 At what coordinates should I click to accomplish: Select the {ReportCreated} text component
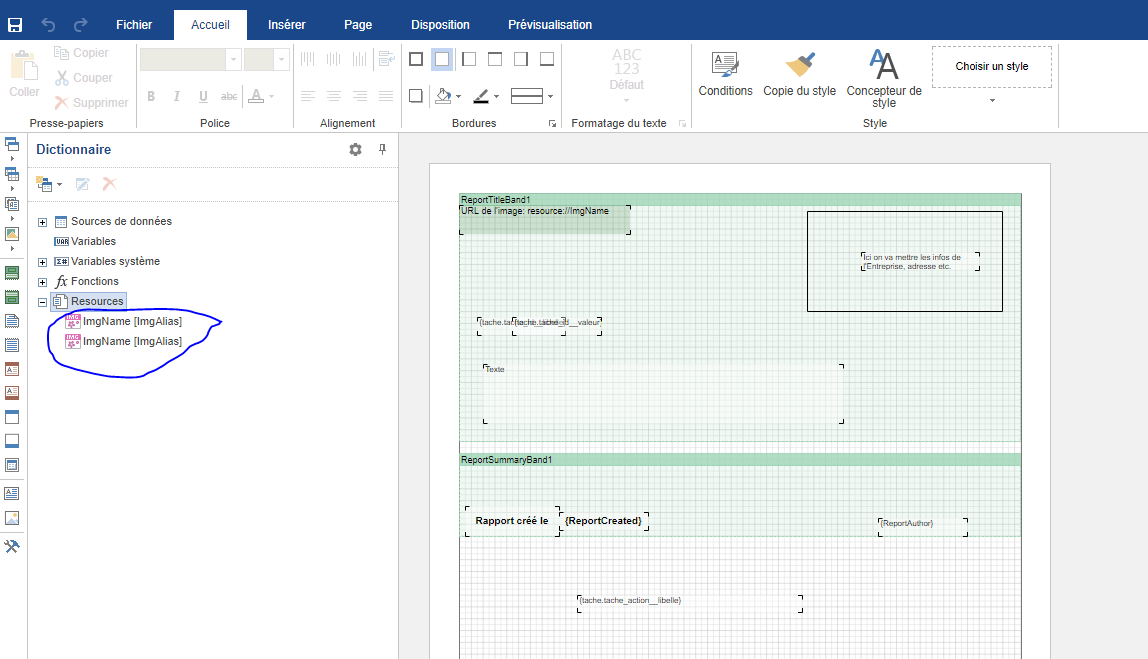point(604,521)
